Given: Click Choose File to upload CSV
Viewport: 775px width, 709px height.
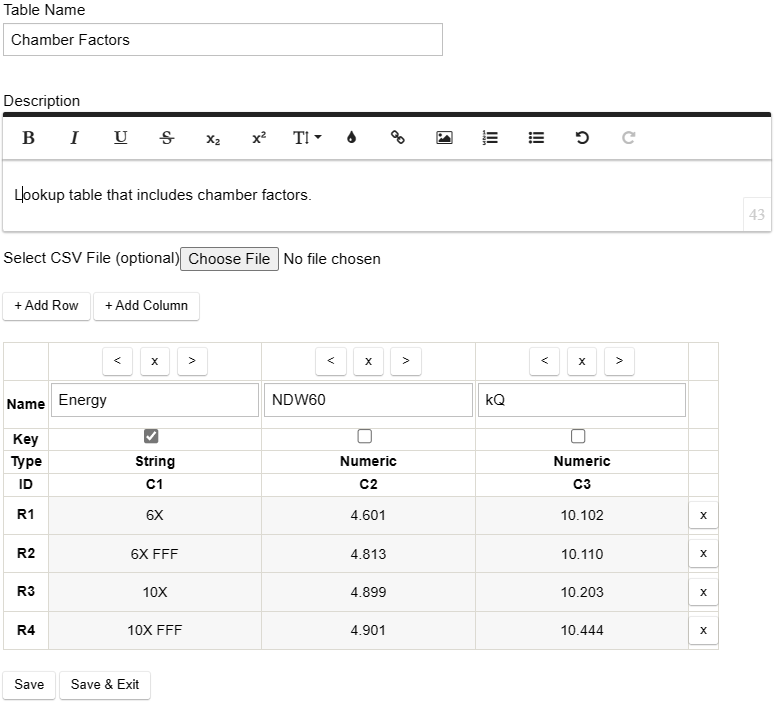Looking at the screenshot, I should [229, 259].
